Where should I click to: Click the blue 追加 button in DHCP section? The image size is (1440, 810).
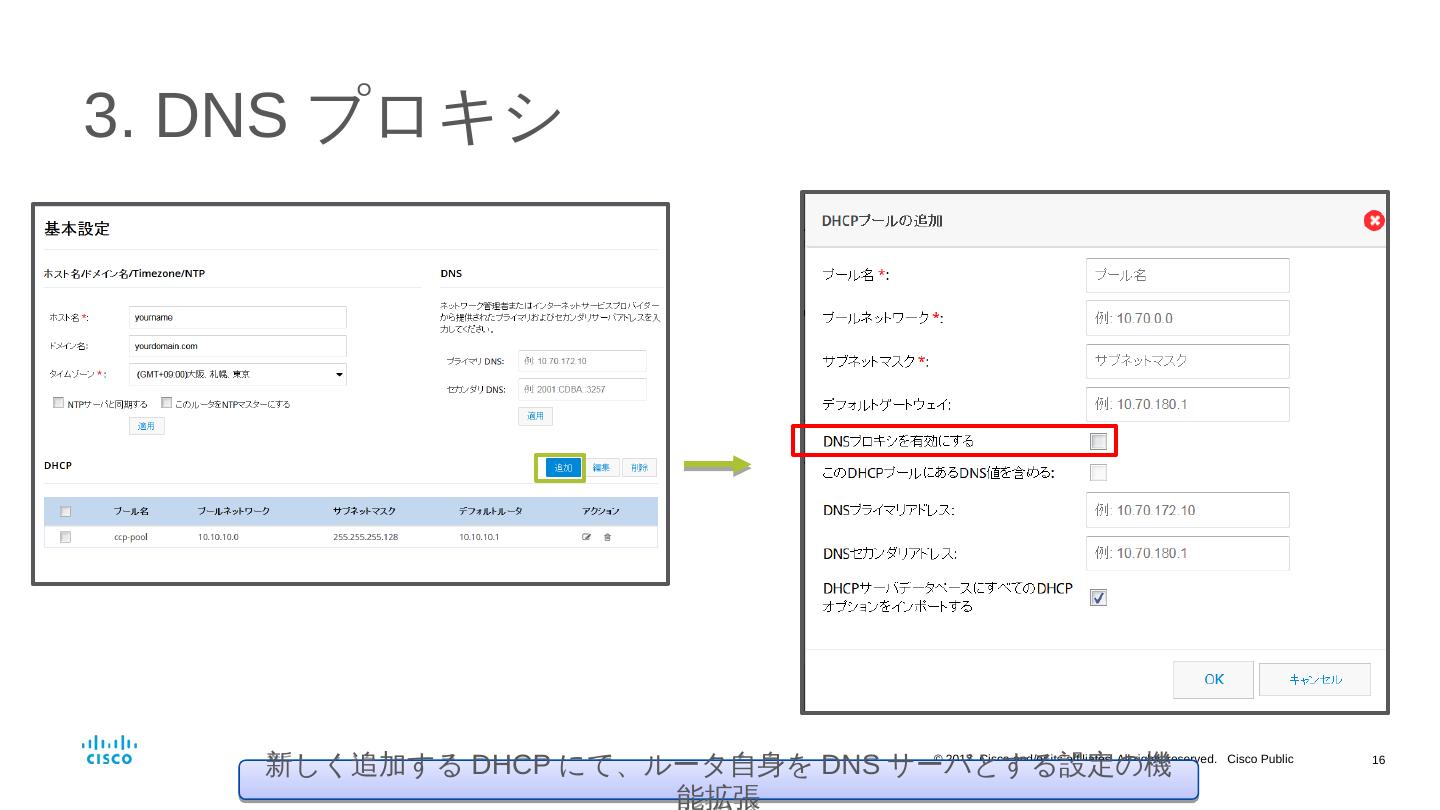pos(563,468)
